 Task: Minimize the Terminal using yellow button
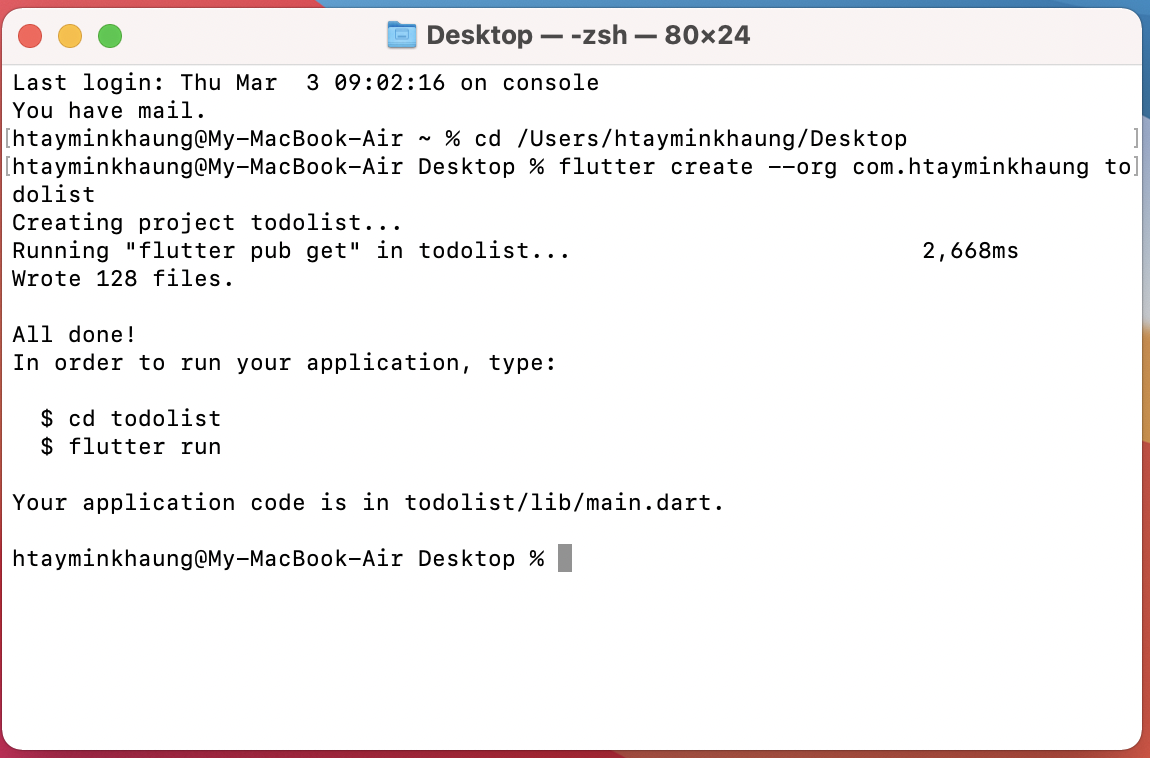click(x=70, y=37)
